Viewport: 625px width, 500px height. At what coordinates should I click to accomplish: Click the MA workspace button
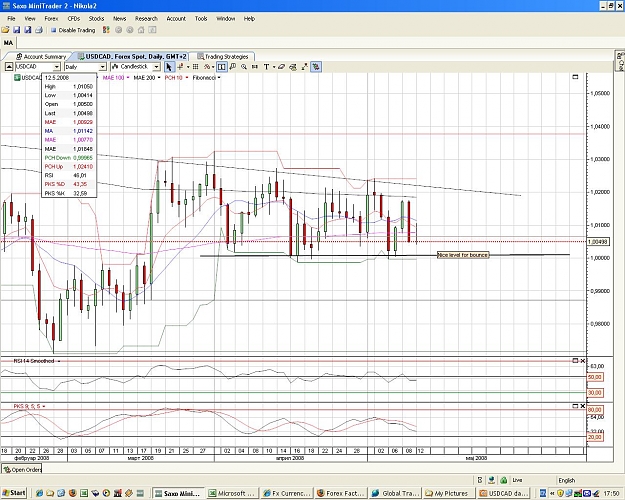click(x=8, y=43)
